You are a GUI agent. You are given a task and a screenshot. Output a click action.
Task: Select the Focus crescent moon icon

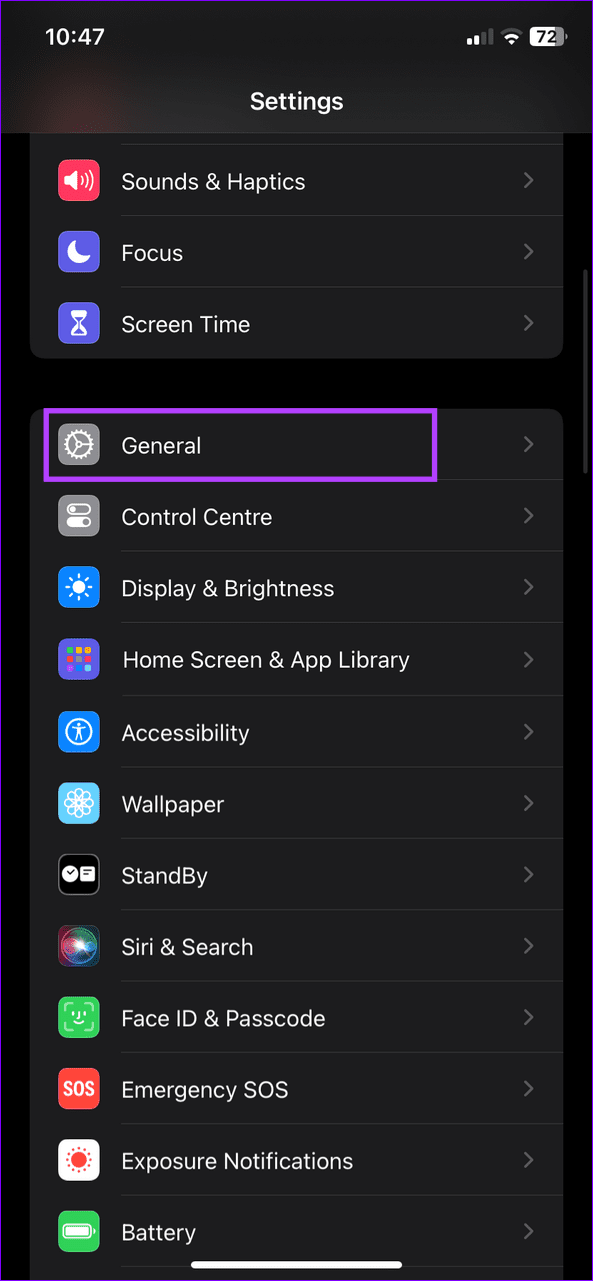pos(78,252)
